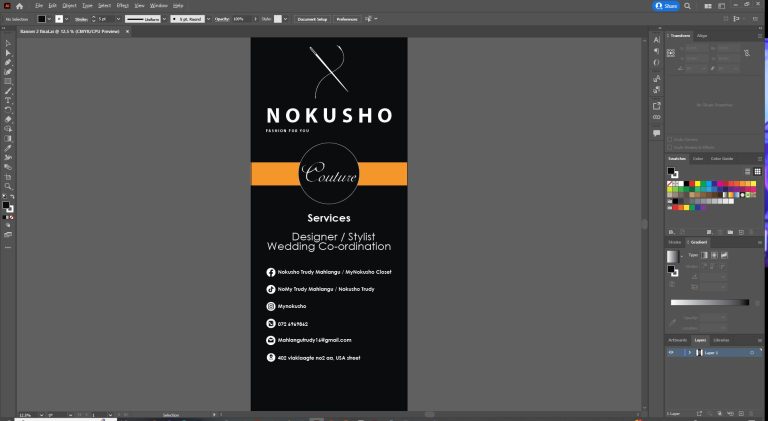Toggle the Scale Strokes & Effects checkbox
Viewport: 768px width, 421px height.
[670, 146]
